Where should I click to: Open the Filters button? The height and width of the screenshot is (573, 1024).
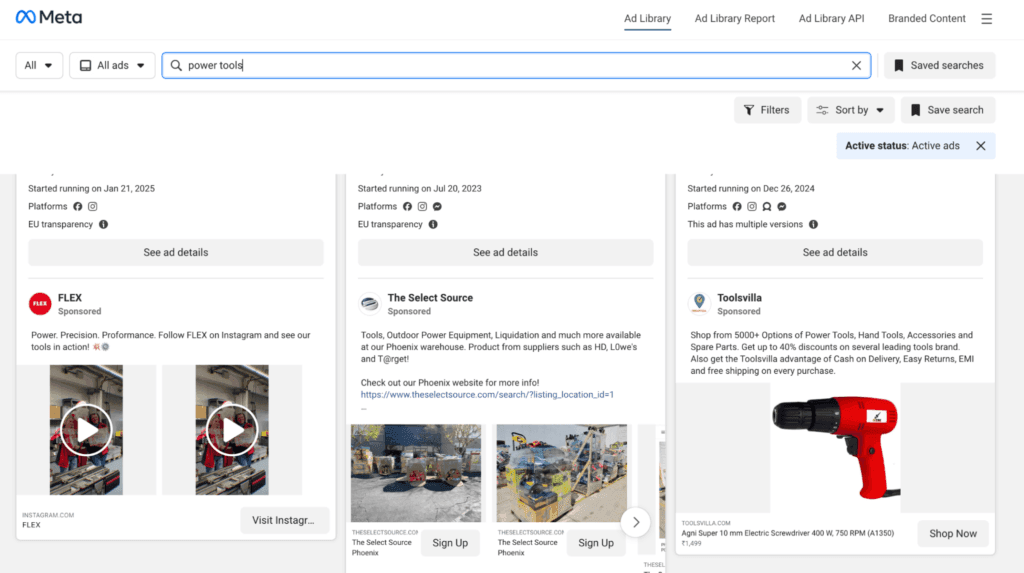[767, 110]
